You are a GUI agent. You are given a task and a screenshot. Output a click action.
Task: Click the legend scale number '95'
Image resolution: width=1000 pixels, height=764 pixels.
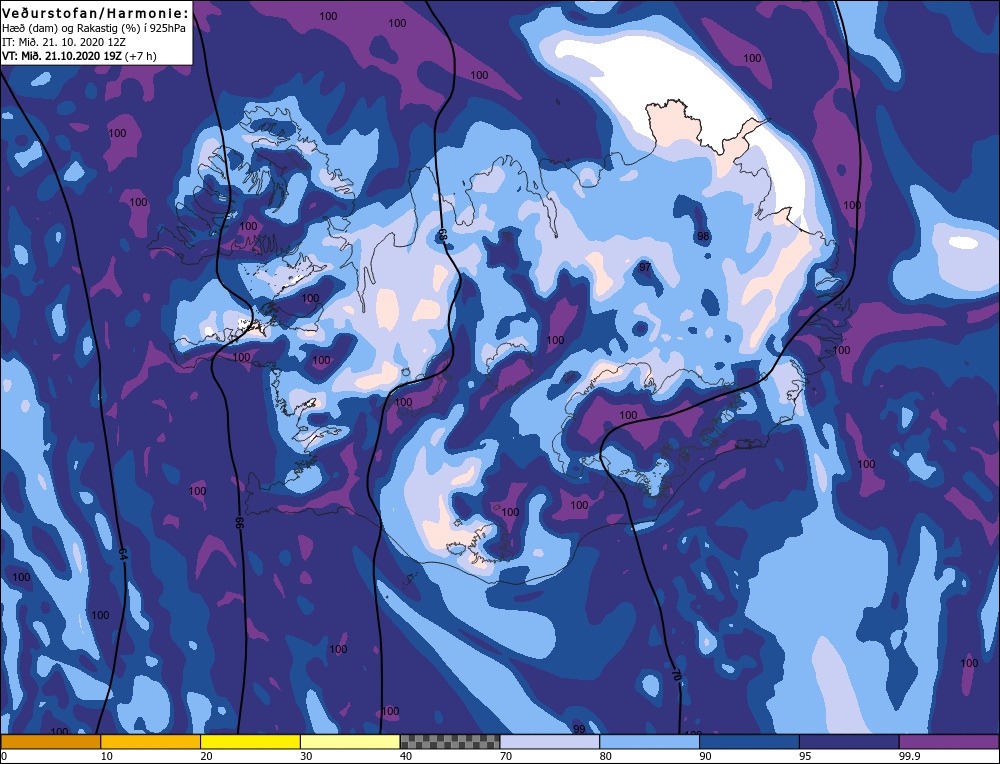(805, 756)
